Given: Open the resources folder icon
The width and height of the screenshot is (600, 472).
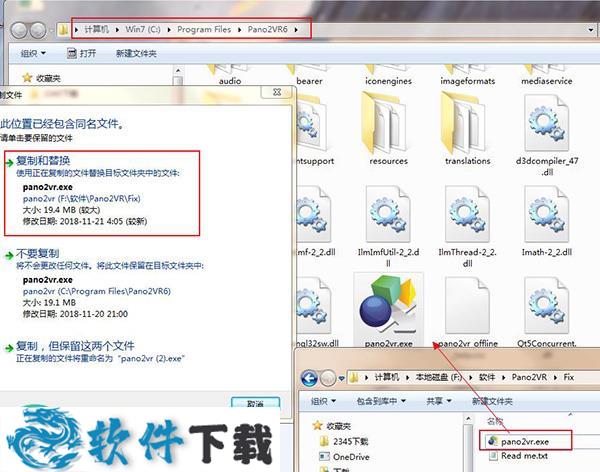Looking at the screenshot, I should point(385,123).
